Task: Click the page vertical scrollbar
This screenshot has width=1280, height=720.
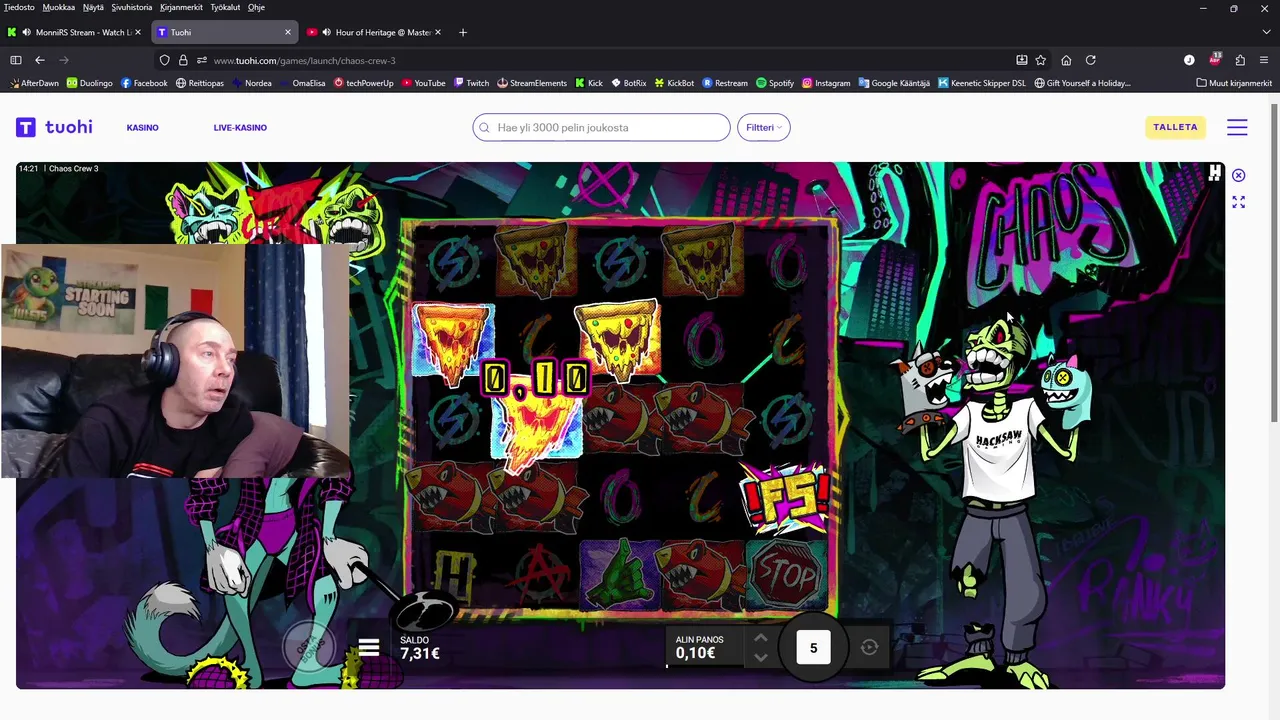Action: [1274, 262]
